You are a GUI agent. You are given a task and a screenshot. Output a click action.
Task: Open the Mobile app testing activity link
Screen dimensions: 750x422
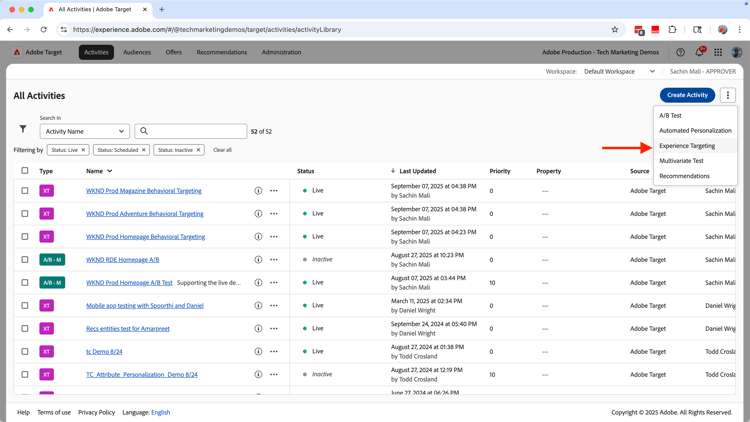pos(145,306)
